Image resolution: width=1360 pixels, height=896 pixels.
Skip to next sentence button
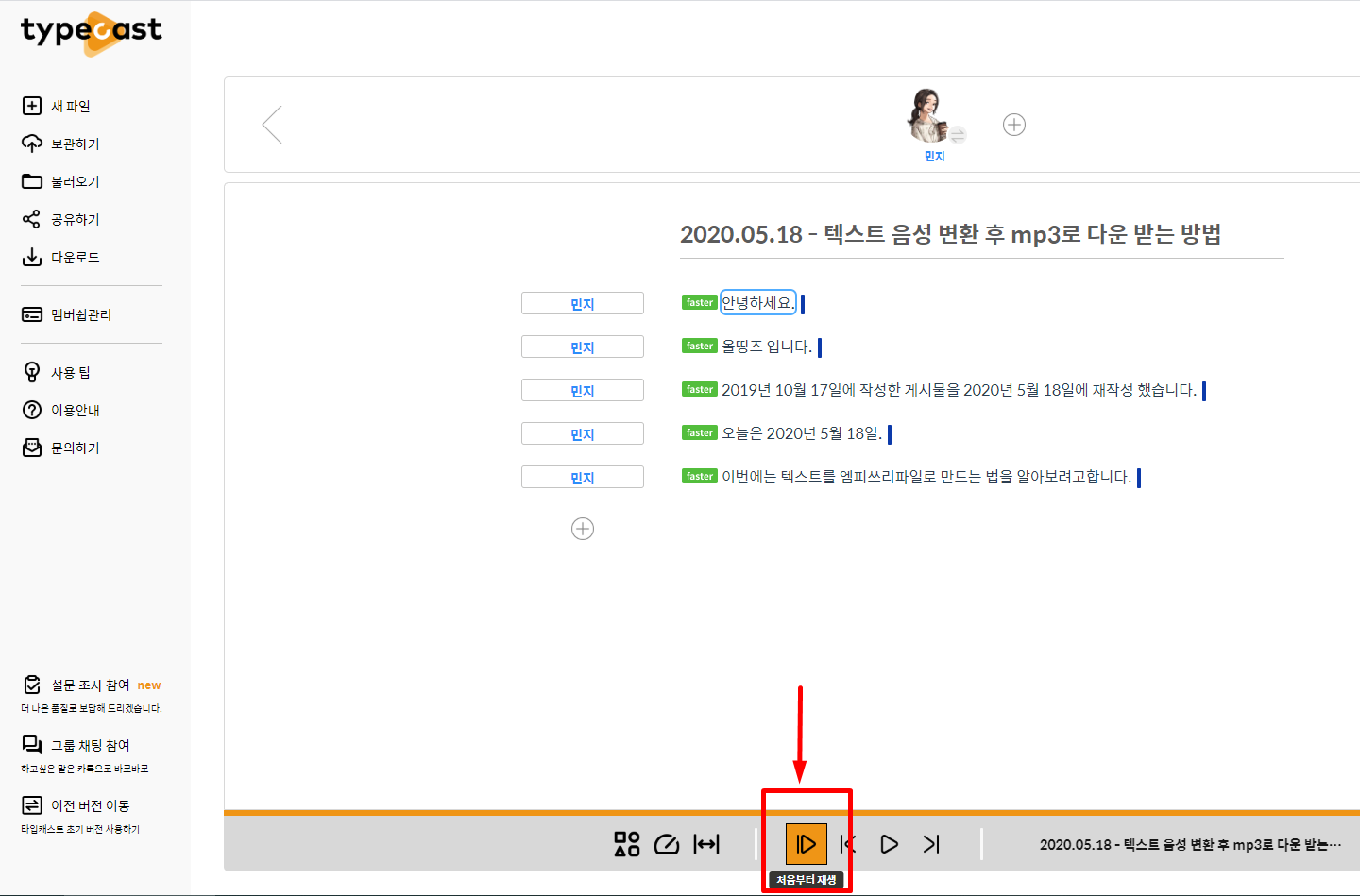[x=931, y=844]
